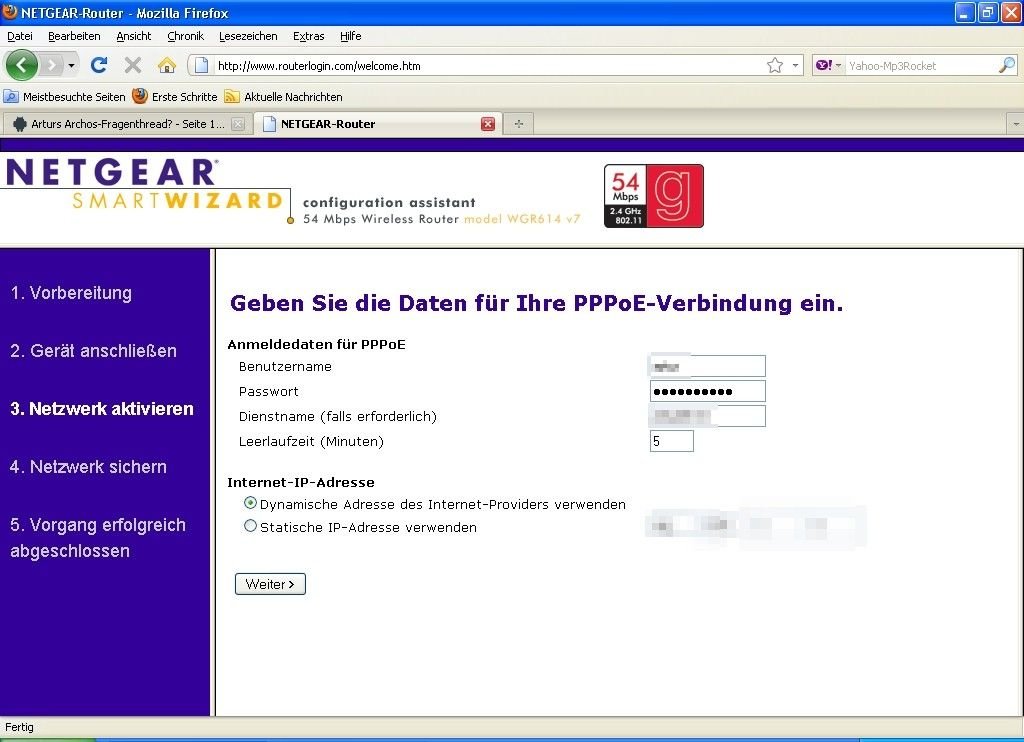The height and width of the screenshot is (742, 1024).
Task: Click the stop loading X icon
Action: coord(133,65)
